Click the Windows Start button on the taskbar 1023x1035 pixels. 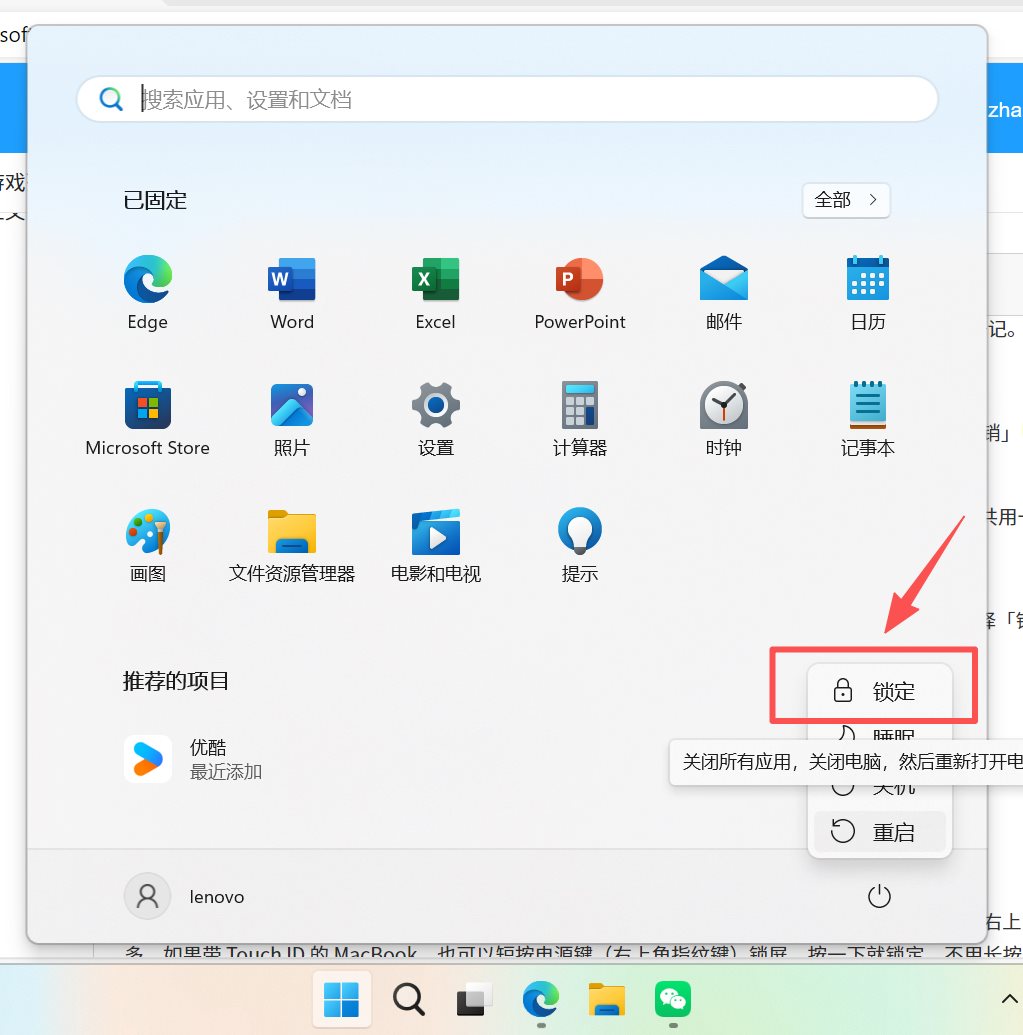[x=341, y=999]
